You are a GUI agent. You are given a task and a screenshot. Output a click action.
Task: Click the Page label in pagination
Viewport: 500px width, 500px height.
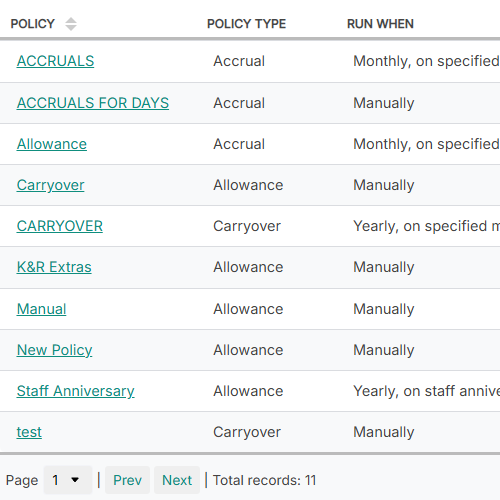(22, 481)
